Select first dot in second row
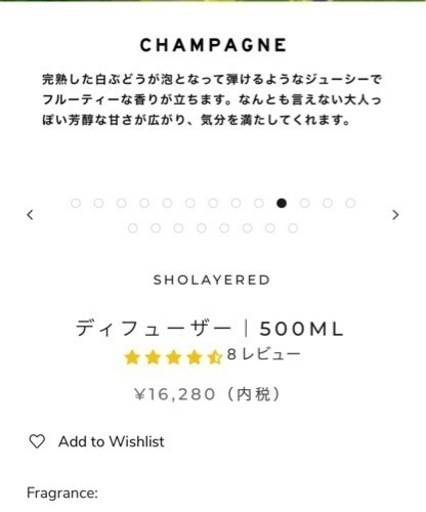Viewport: 426px width, 512px height. pos(133,228)
